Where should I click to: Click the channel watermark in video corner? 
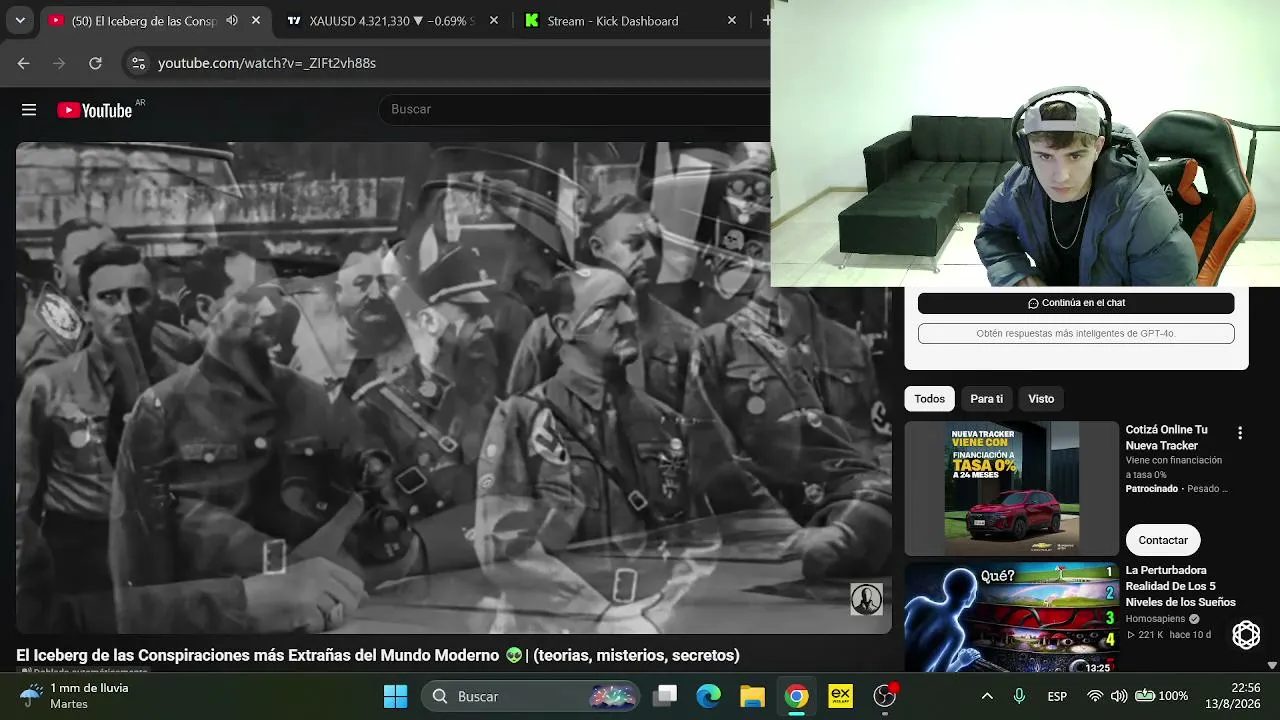866,599
